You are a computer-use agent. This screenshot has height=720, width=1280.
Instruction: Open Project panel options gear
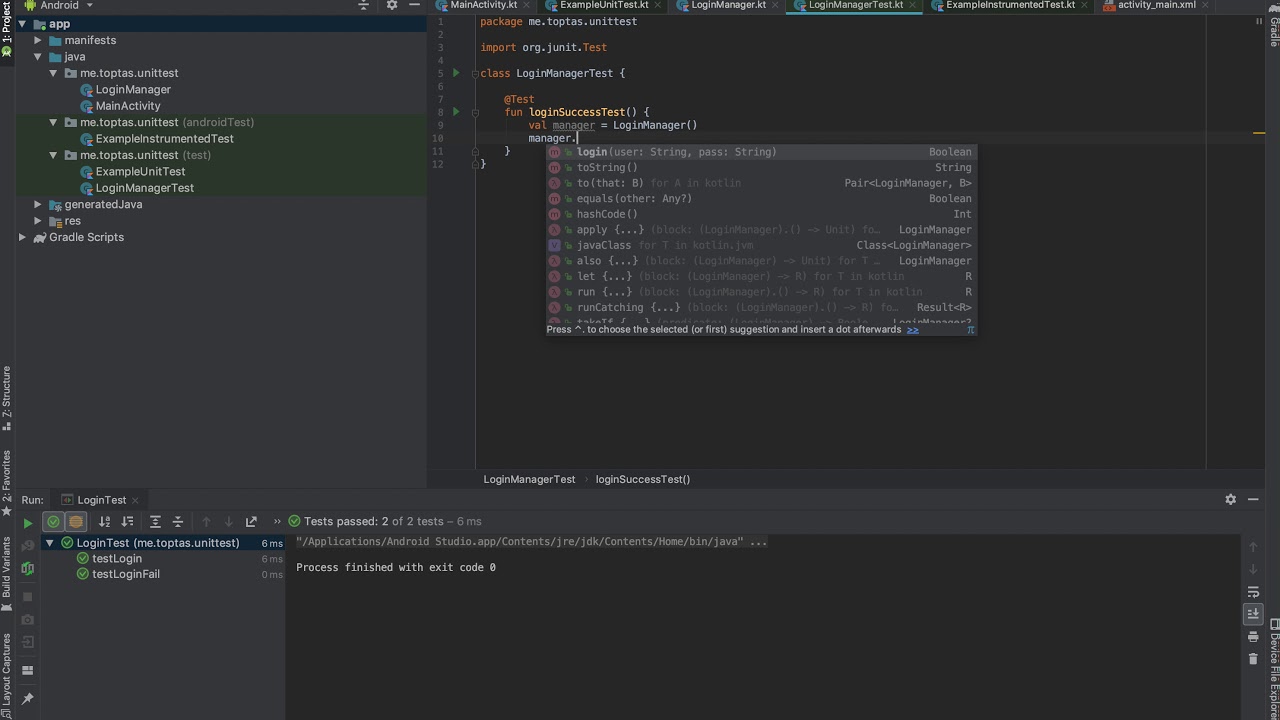click(392, 5)
